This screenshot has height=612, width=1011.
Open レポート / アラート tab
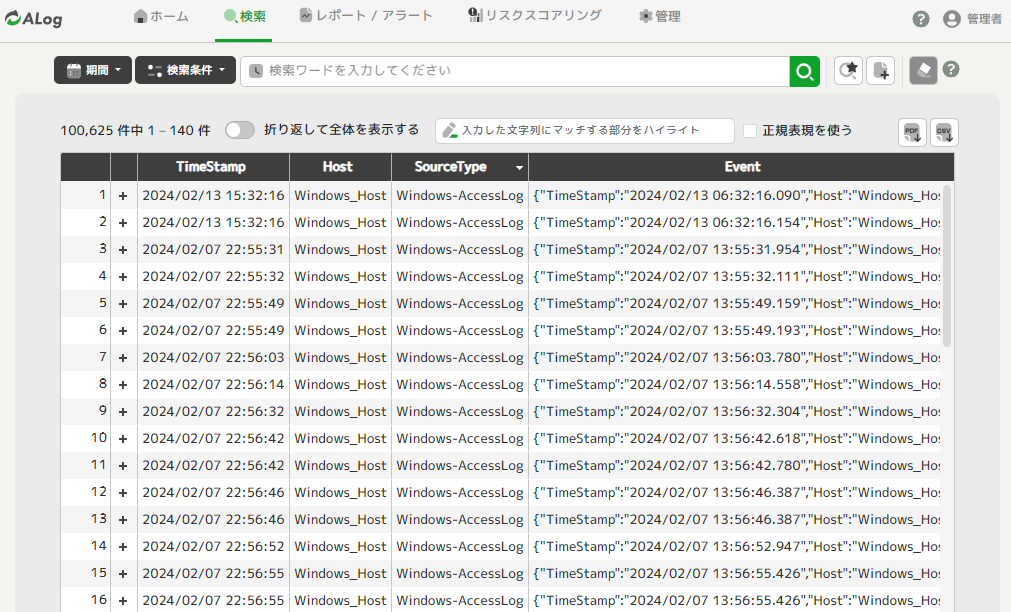366,15
